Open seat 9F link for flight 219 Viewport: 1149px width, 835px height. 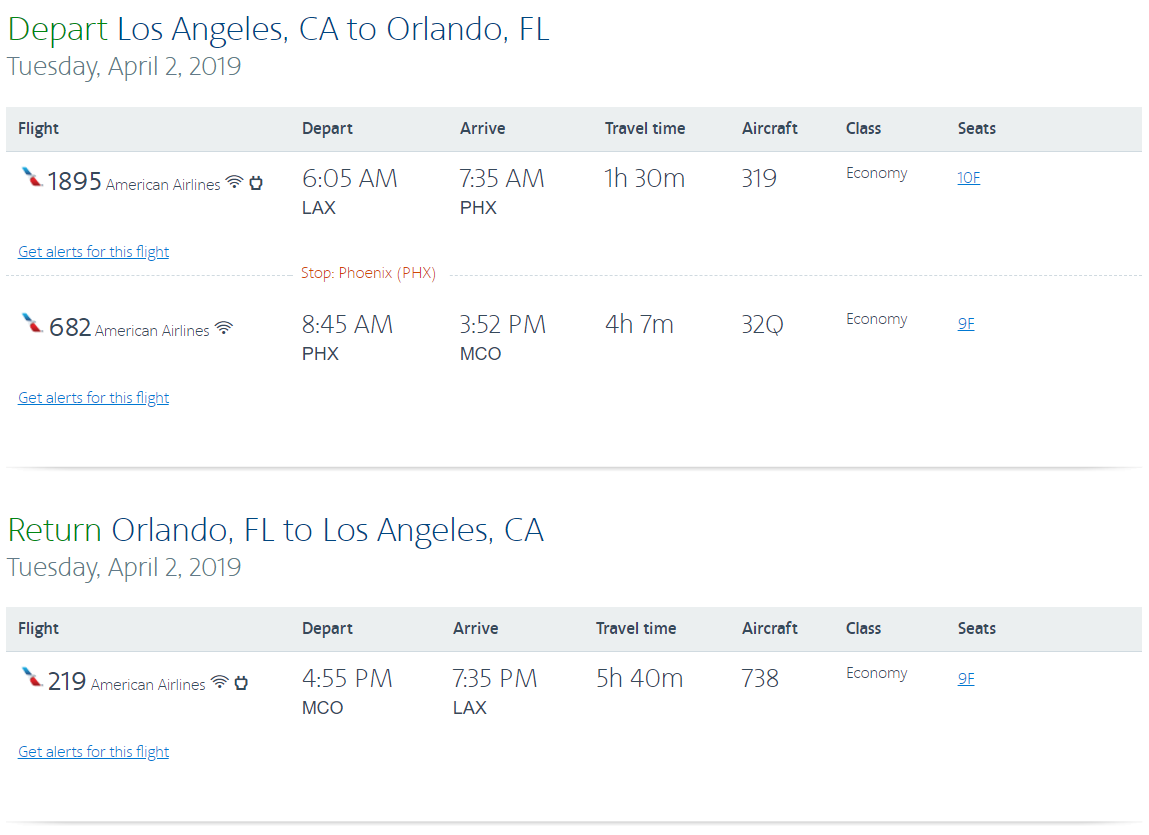(966, 678)
